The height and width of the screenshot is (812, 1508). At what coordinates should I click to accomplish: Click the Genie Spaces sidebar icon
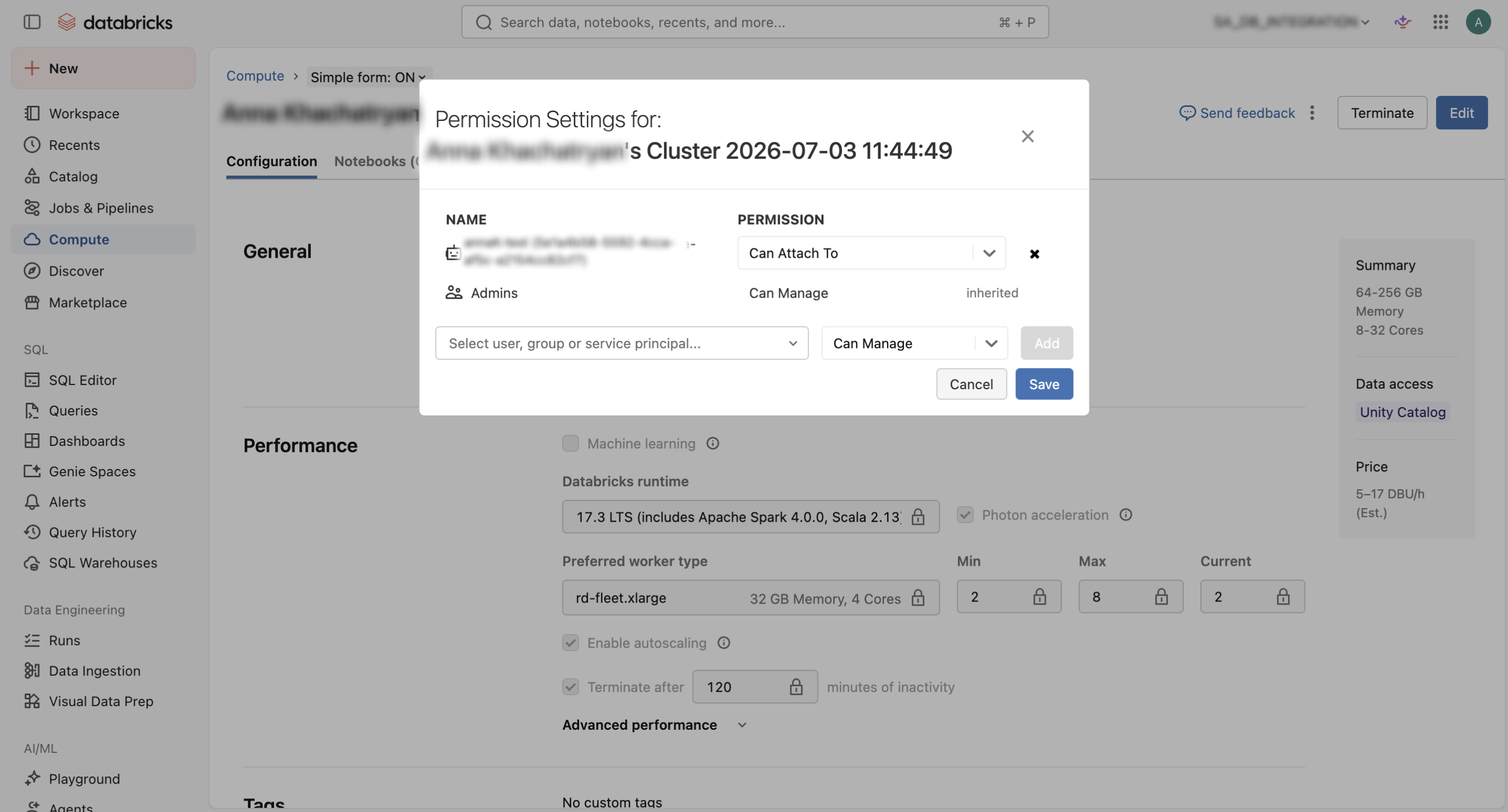[x=31, y=470]
